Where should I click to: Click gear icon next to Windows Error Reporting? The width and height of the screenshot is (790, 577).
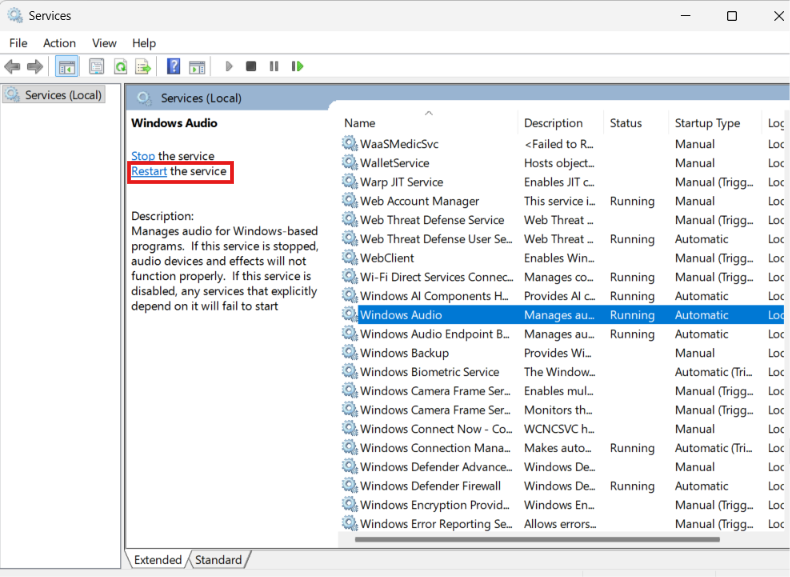coord(350,524)
